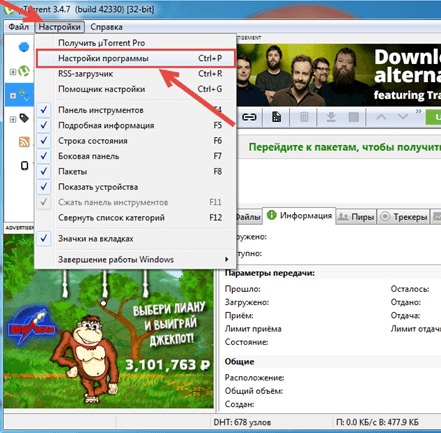The width and height of the screenshot is (441, 433).
Task: Switch to the Информация tab
Action: [x=299, y=216]
